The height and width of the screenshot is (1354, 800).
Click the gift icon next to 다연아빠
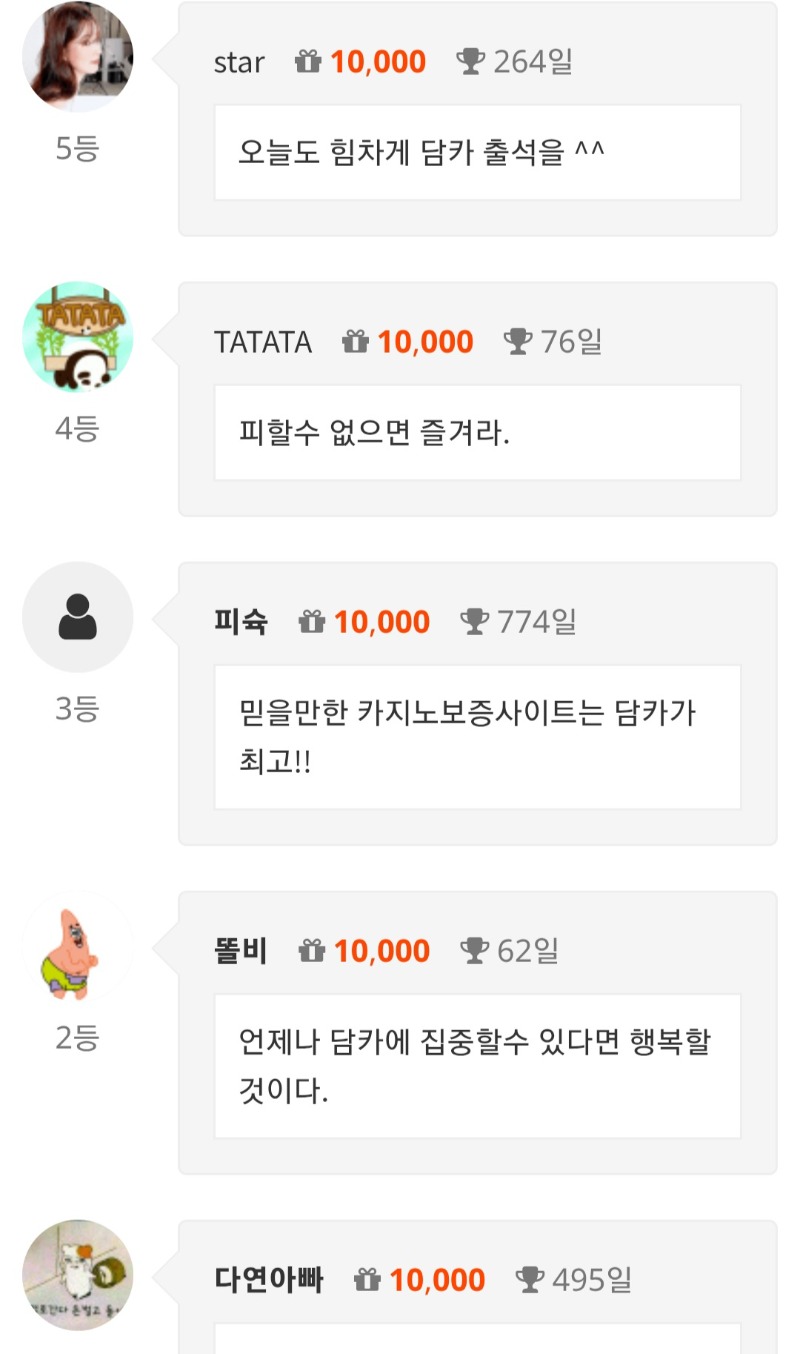[368, 1280]
